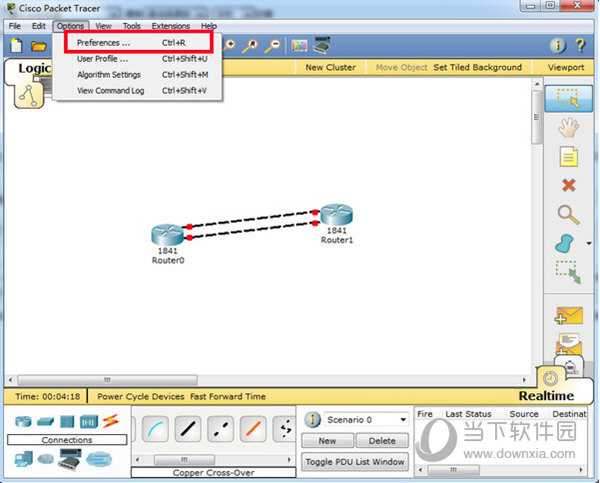Click the workspace vertical scrollbar thumb
Viewport: 600px width, 483px height.
[536, 117]
